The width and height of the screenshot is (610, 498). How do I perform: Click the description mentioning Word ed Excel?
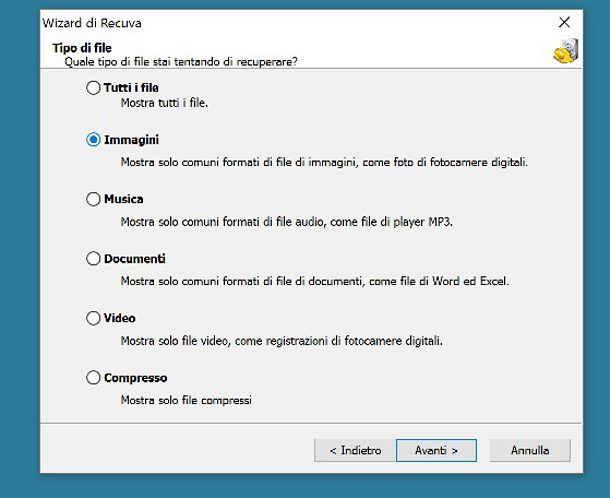click(315, 281)
